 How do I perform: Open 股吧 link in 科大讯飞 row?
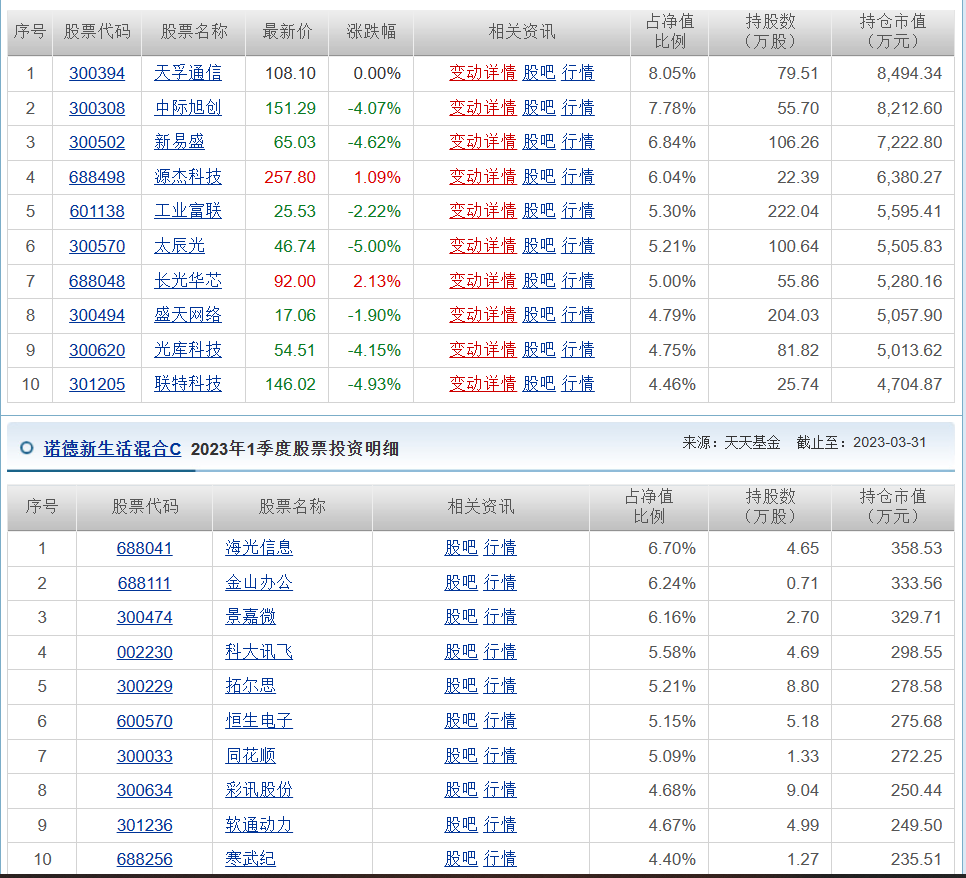[x=461, y=652]
